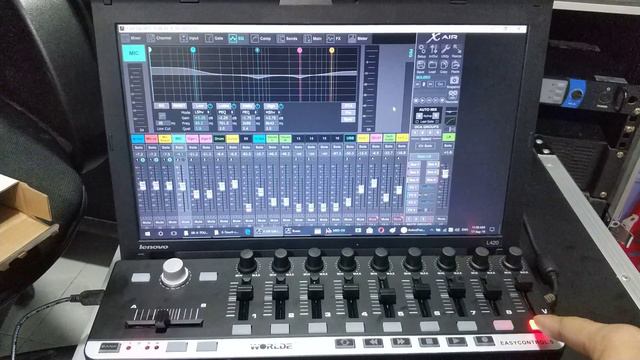Viewport: 640px width, 360px height.
Task: Select the FX 1 sends button
Action: point(413,188)
